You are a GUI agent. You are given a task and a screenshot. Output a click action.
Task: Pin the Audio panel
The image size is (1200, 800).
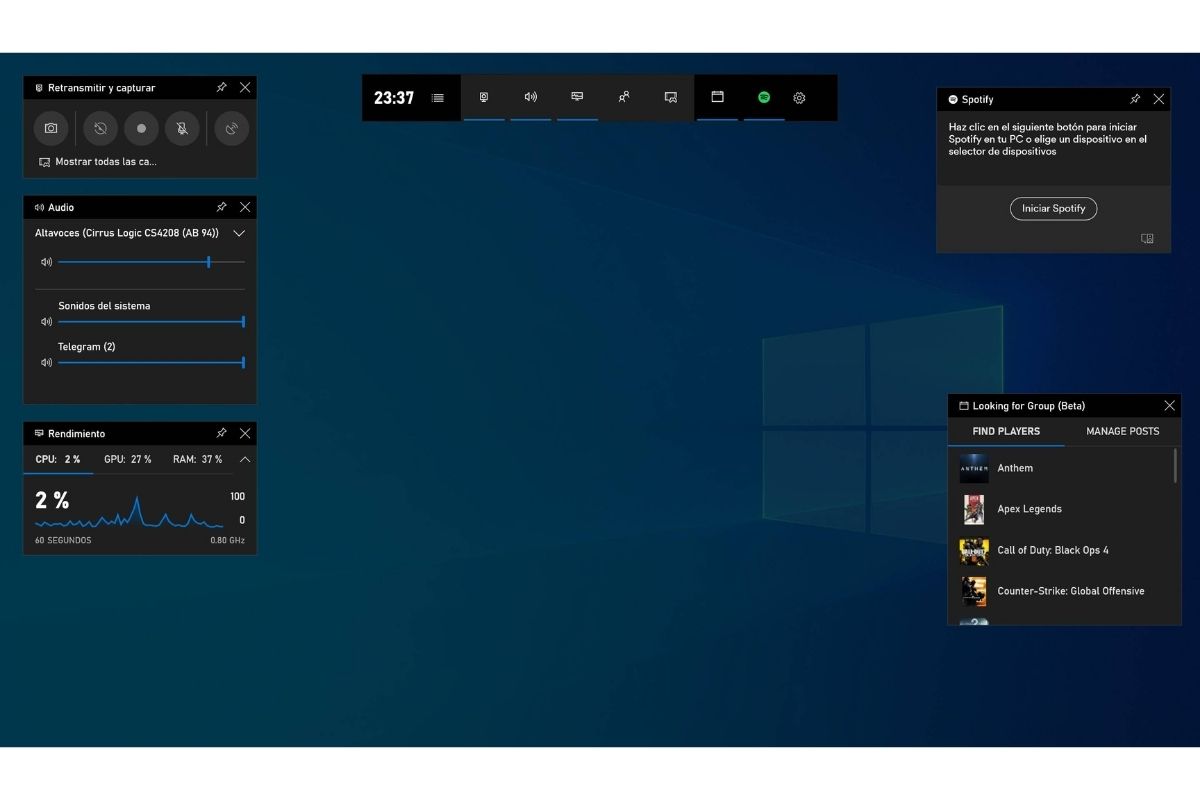[x=221, y=207]
